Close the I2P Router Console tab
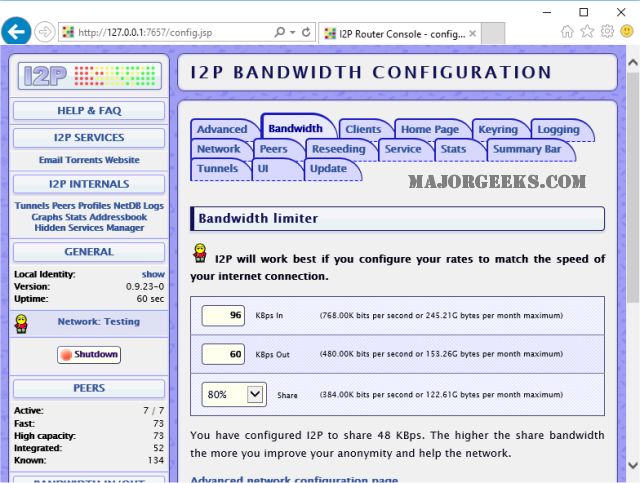This screenshot has height=483, width=640. (x=472, y=33)
